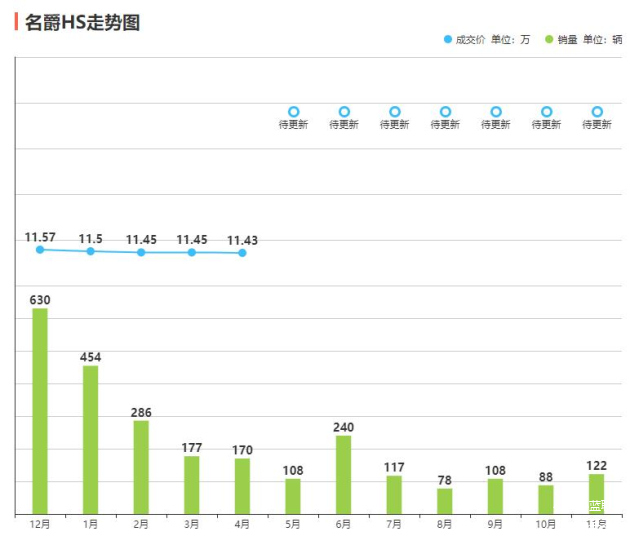Viewport: 630px width, 536px height.
Task: Select the 10月 sales bar labeled 88
Action: [x=546, y=499]
